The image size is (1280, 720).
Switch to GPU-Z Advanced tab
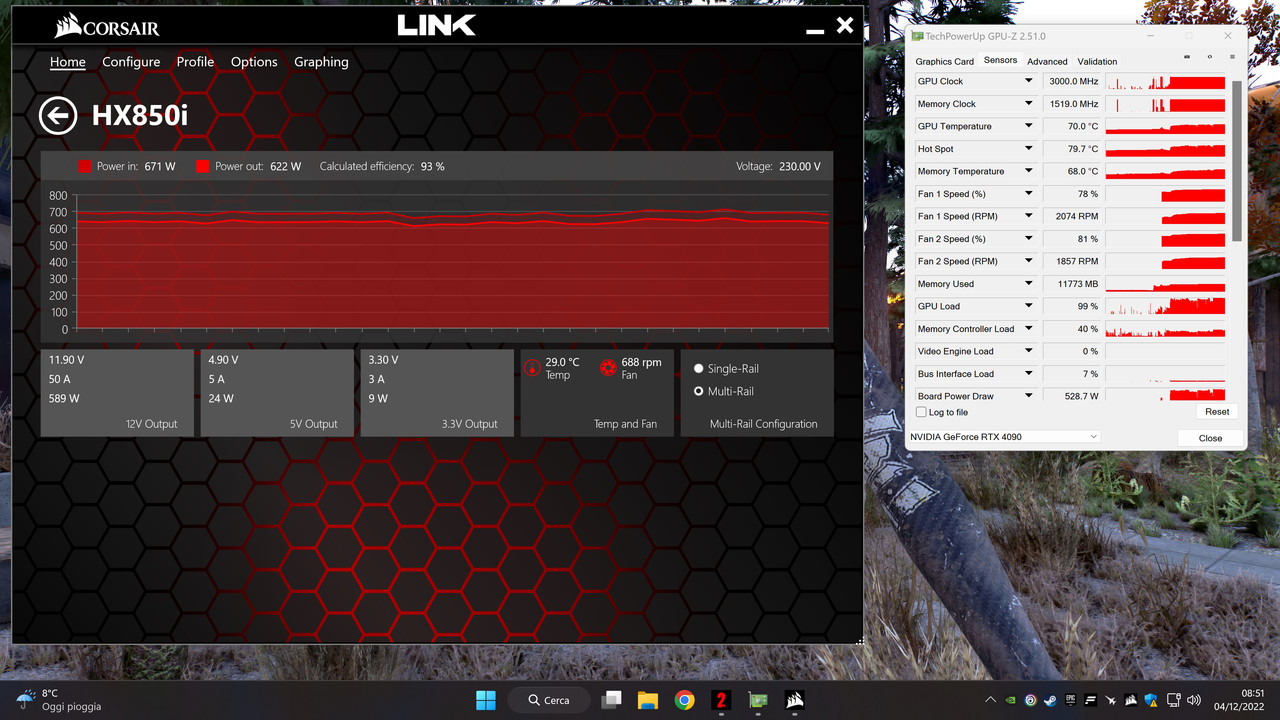pos(1047,61)
